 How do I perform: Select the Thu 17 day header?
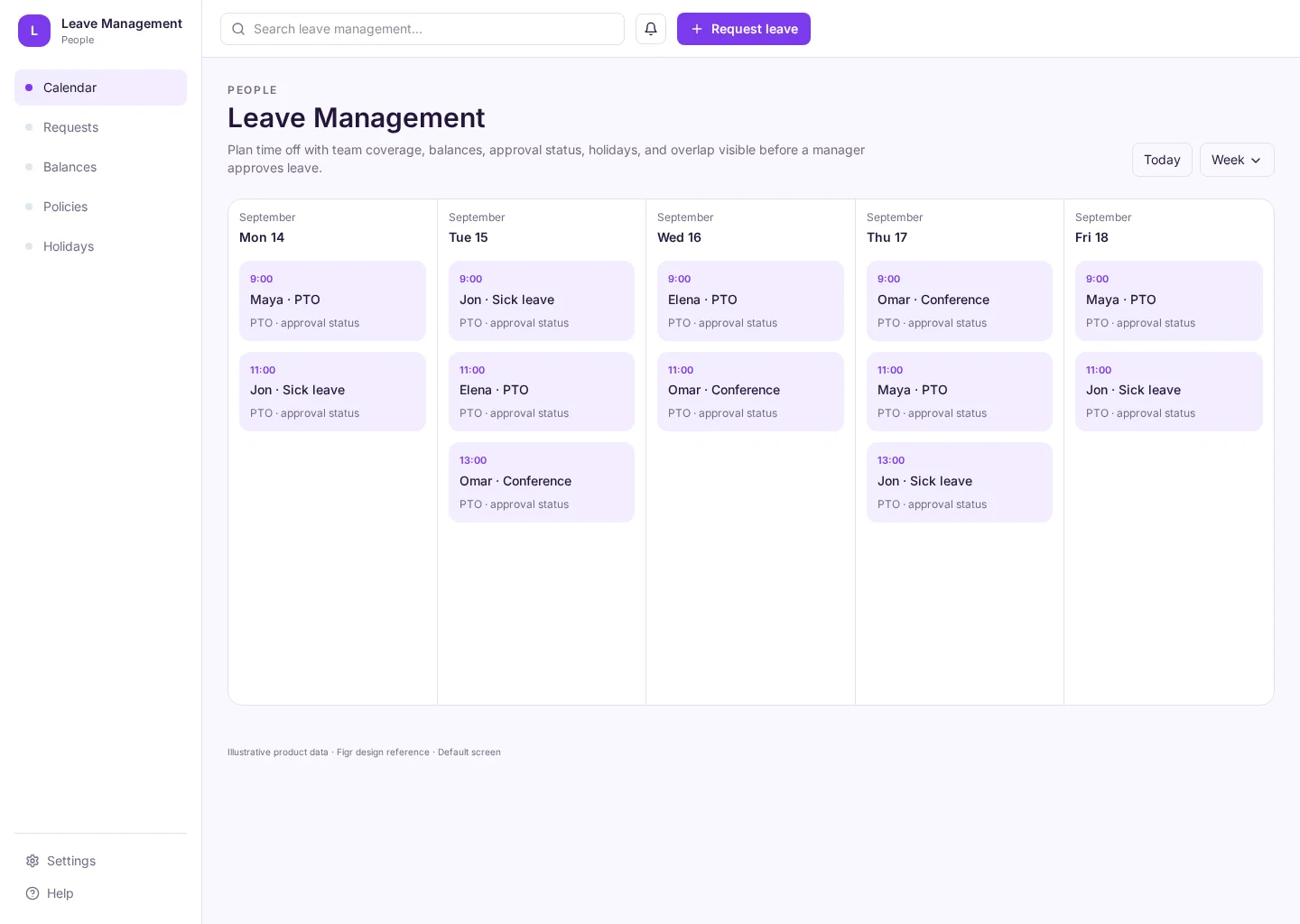click(887, 237)
